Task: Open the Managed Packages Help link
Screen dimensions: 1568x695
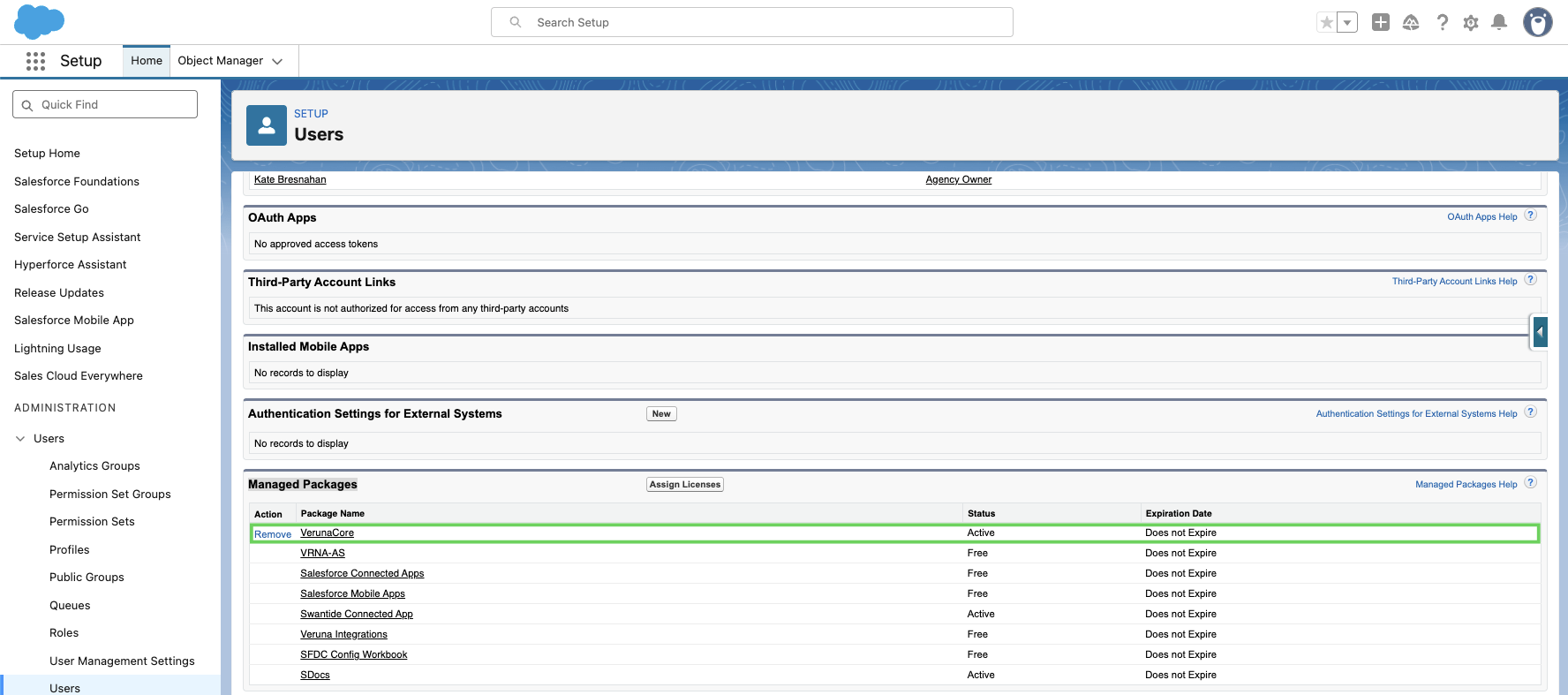Action: tap(1466, 485)
